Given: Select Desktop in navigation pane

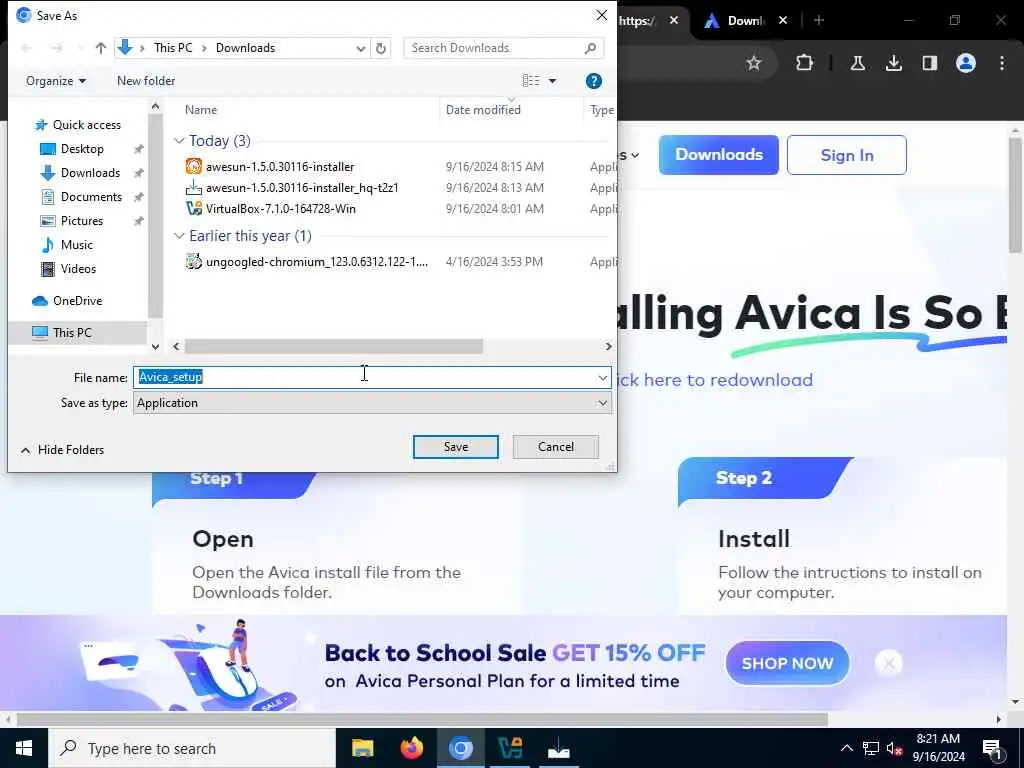Looking at the screenshot, I should coord(82,149).
